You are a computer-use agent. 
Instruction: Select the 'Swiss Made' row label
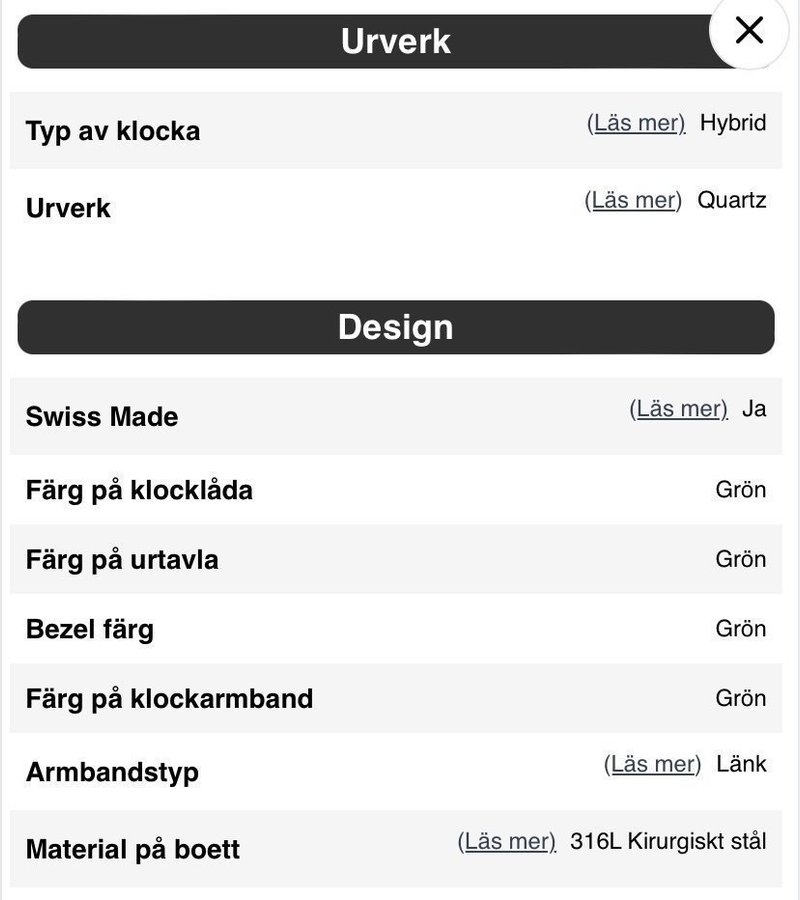click(102, 416)
